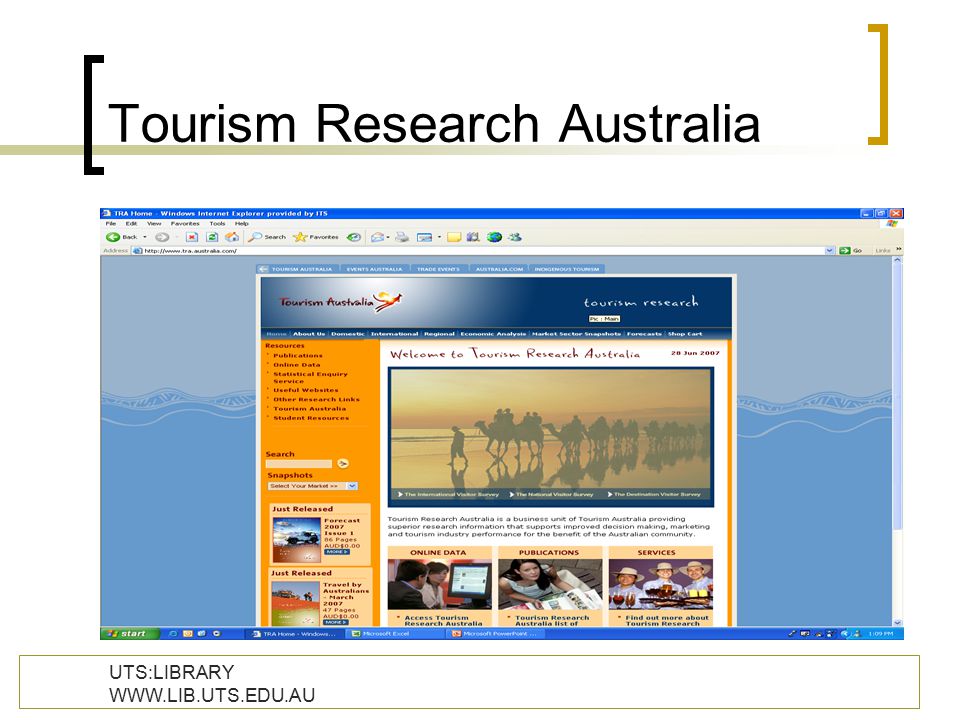This screenshot has width=960, height=720.
Task: Open The International Visitor Survey link
Action: coord(448,494)
